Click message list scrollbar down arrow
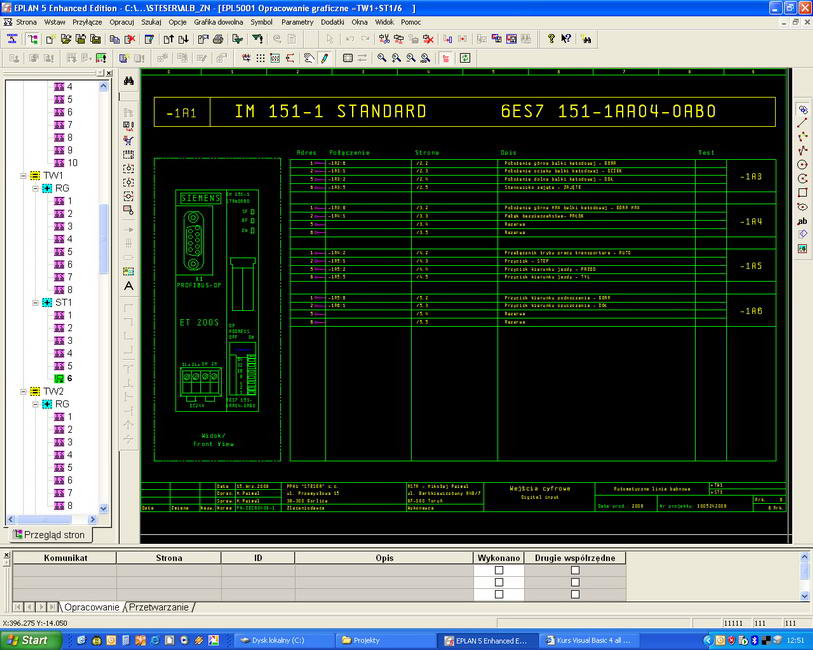The height and width of the screenshot is (650, 813). click(804, 596)
